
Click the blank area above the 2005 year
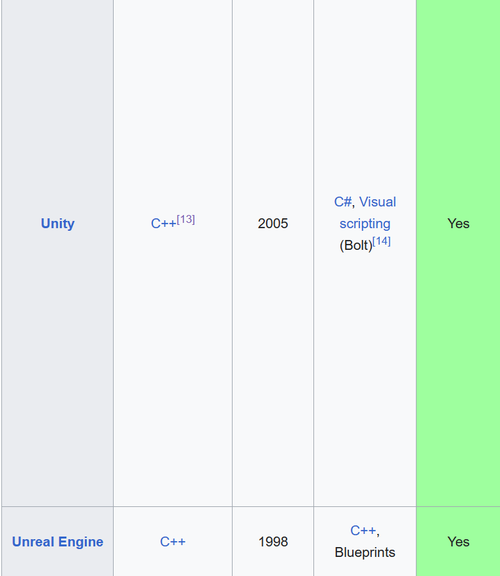(x=273, y=107)
